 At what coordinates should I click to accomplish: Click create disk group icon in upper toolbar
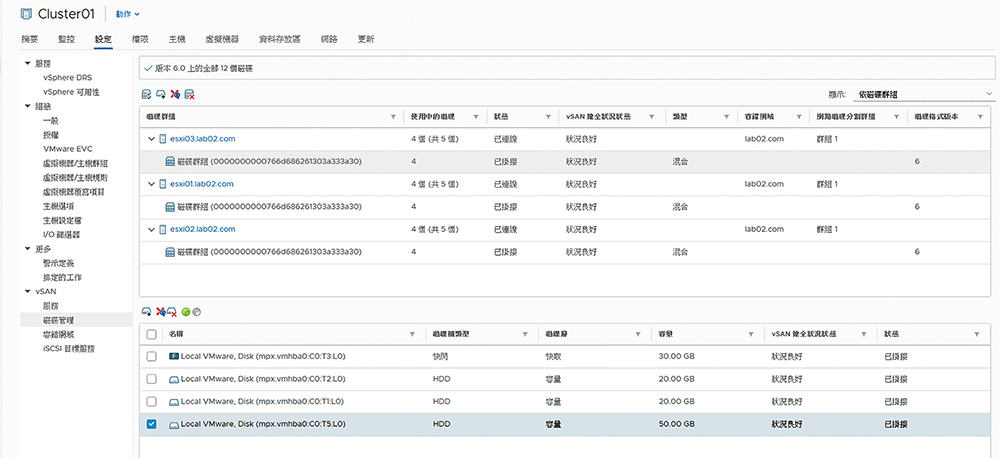click(161, 94)
